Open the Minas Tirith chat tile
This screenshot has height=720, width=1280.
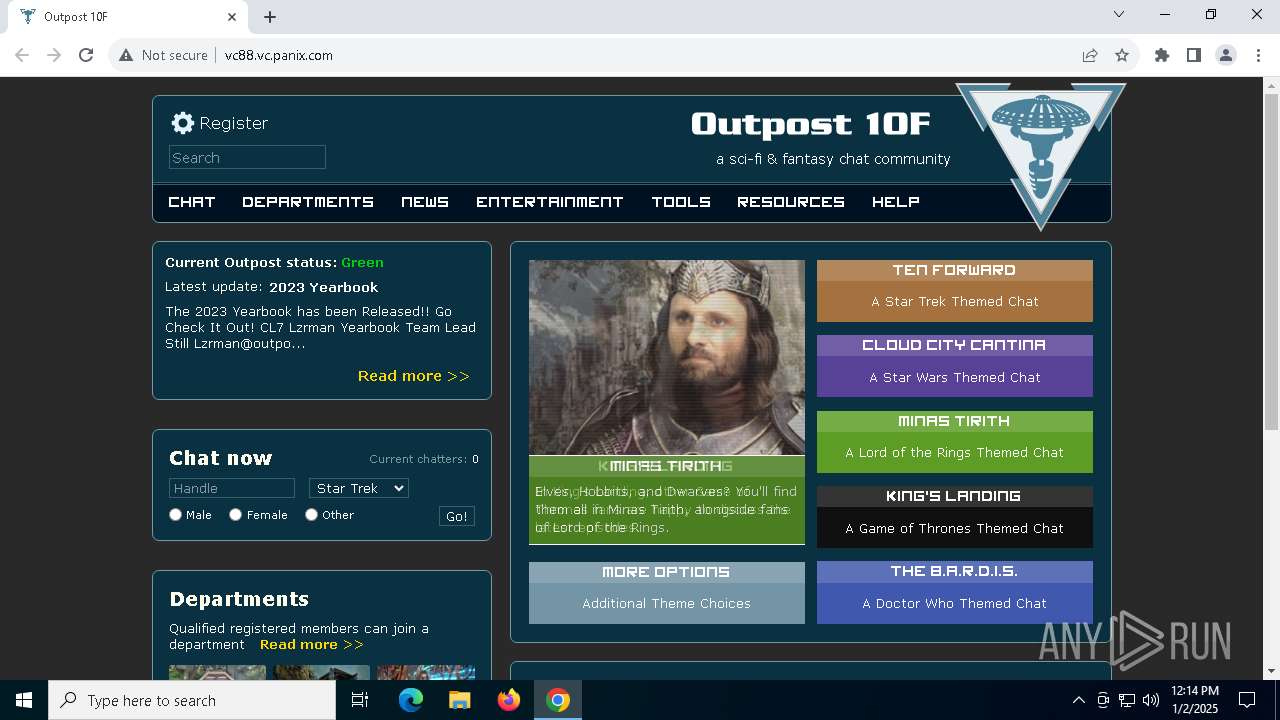tap(955, 442)
